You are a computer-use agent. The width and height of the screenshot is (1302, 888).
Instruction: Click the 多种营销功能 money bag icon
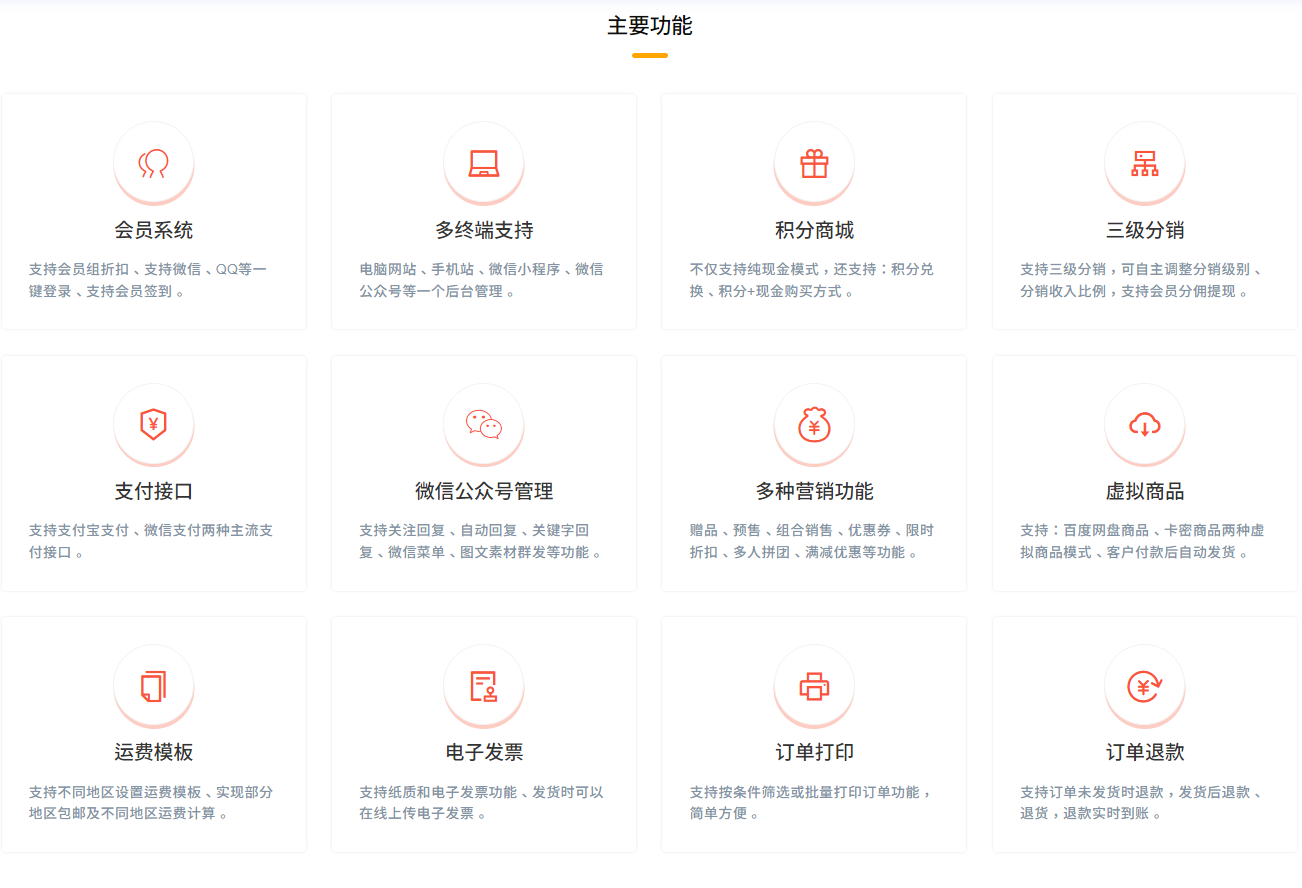point(814,424)
